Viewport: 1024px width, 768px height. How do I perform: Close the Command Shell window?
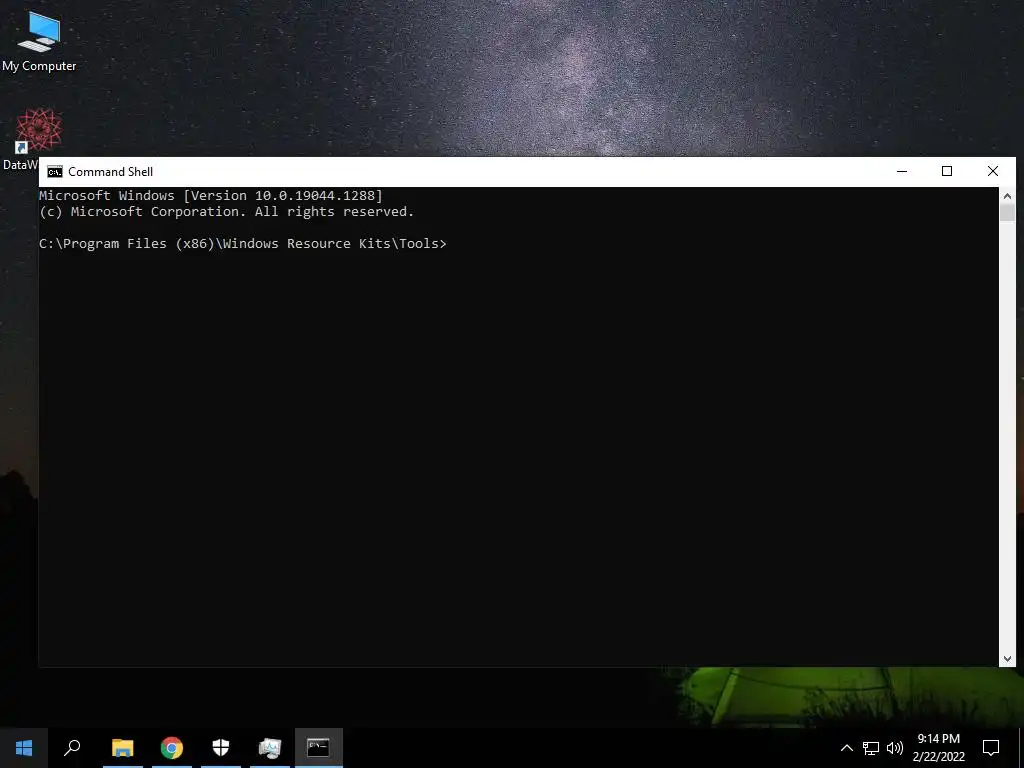point(993,171)
